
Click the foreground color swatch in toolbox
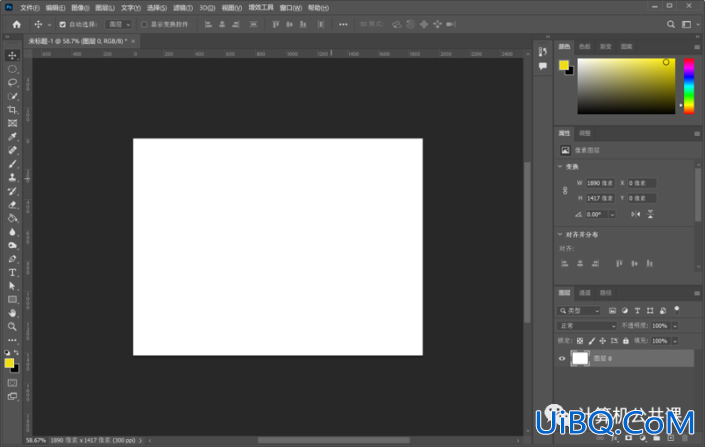tap(9, 363)
